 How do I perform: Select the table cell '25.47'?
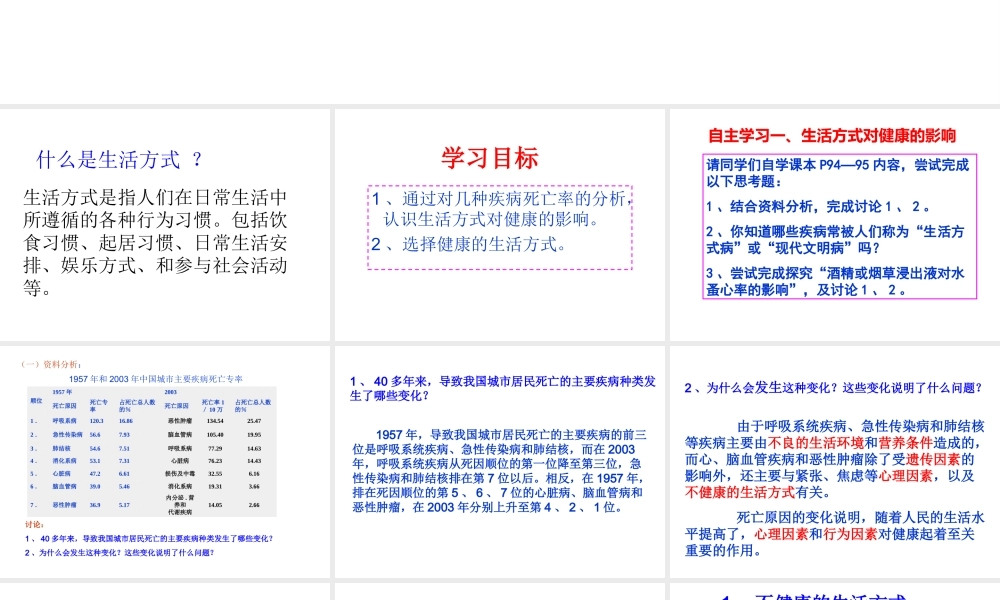(x=254, y=421)
